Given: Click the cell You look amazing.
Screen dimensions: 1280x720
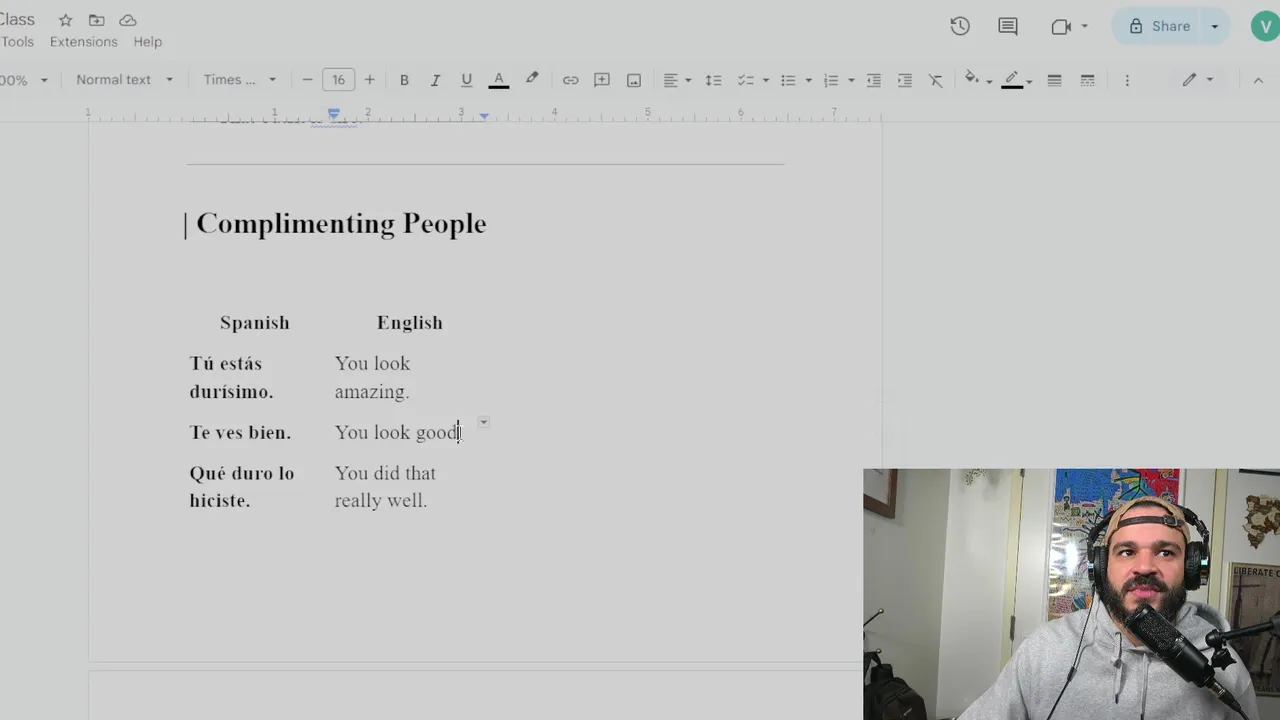Looking at the screenshot, I should 373,377.
